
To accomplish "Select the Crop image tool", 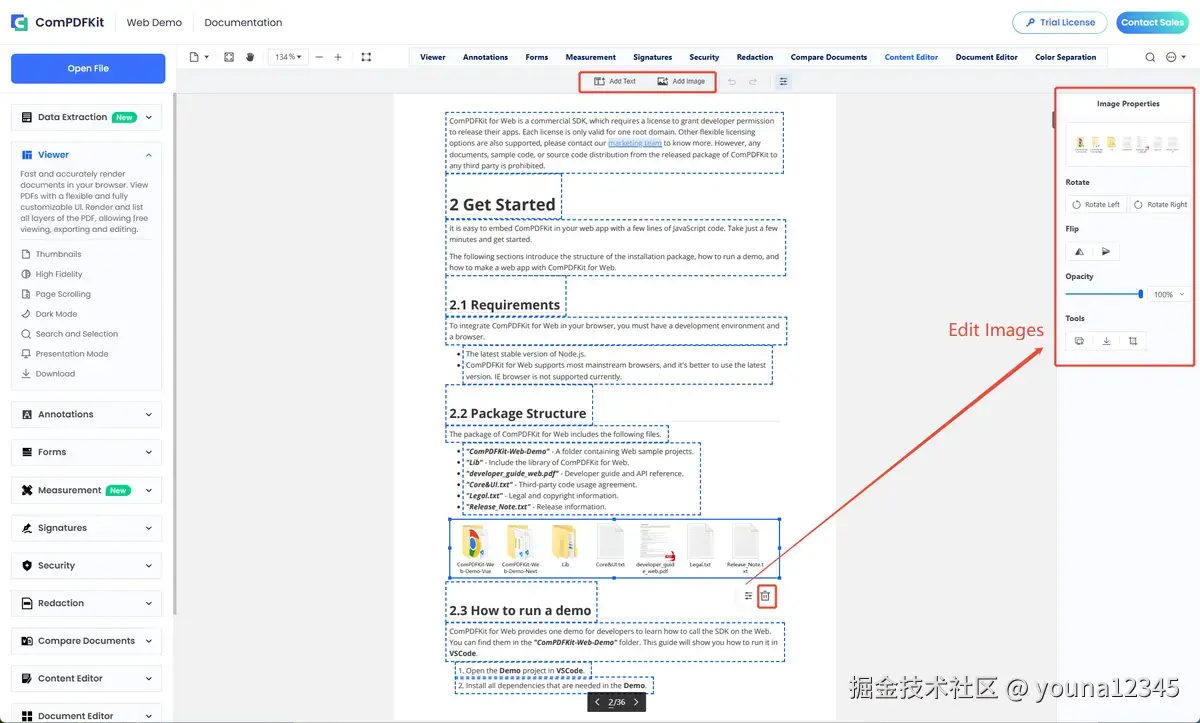I will pyautogui.click(x=1133, y=341).
